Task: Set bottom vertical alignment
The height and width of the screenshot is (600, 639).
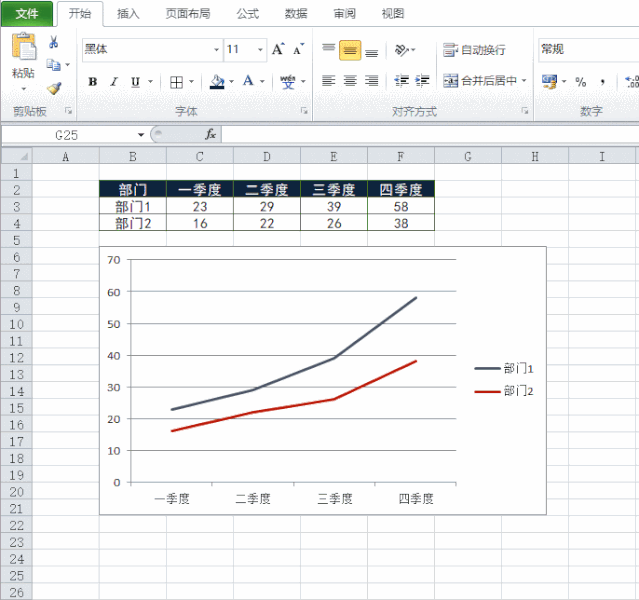Action: coord(371,51)
